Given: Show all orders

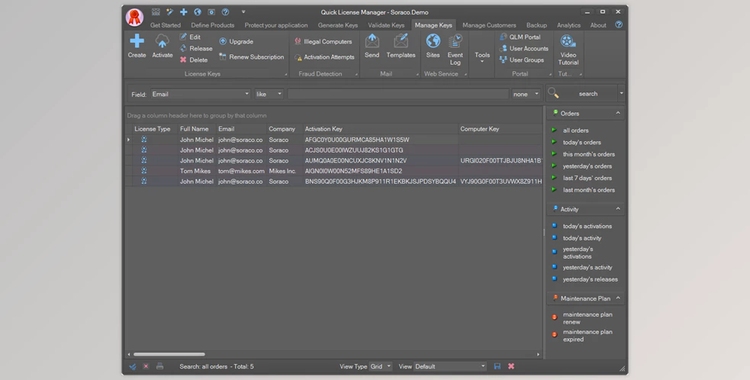Looking at the screenshot, I should (x=575, y=130).
